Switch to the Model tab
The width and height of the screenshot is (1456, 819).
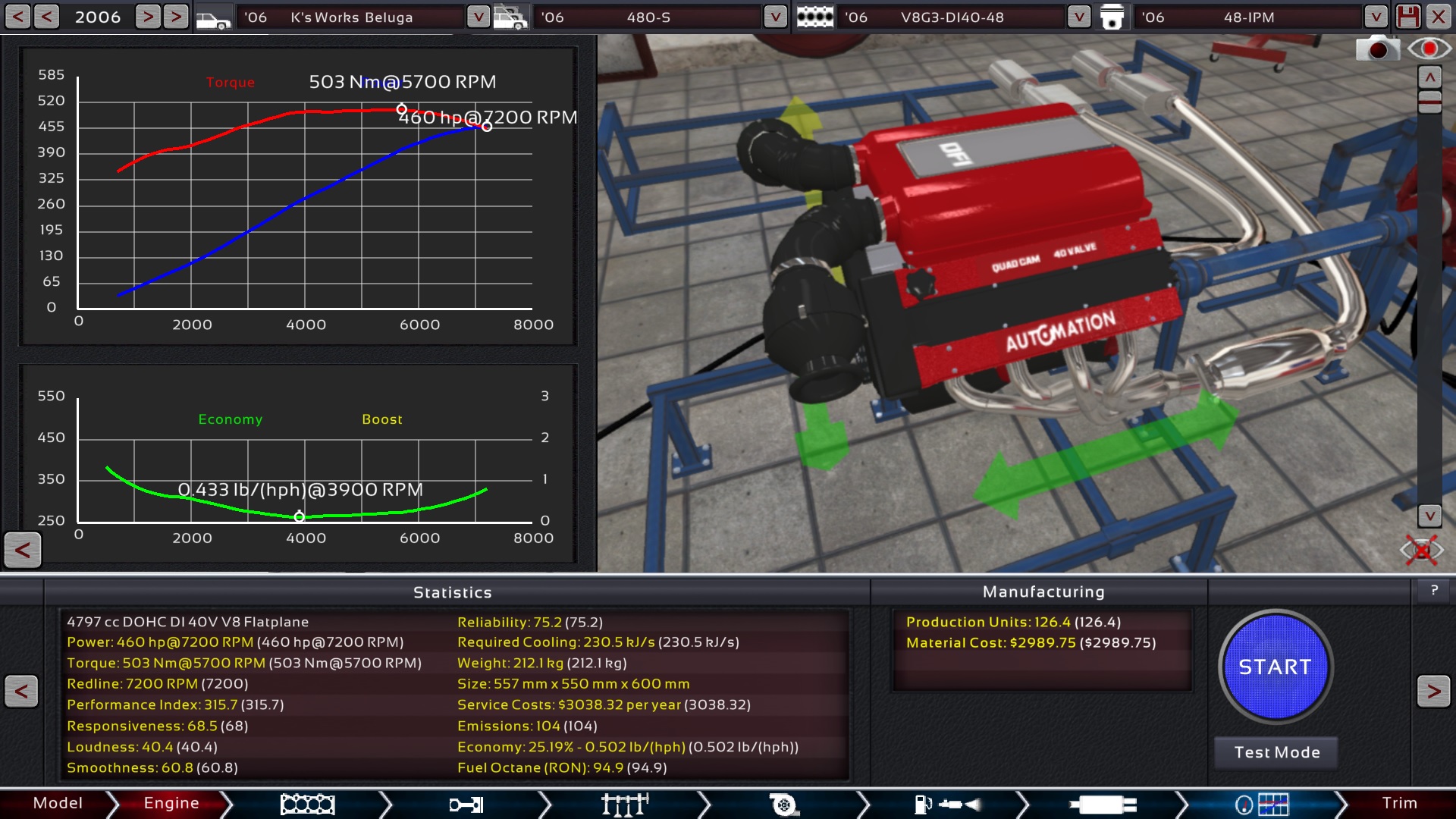point(58,803)
